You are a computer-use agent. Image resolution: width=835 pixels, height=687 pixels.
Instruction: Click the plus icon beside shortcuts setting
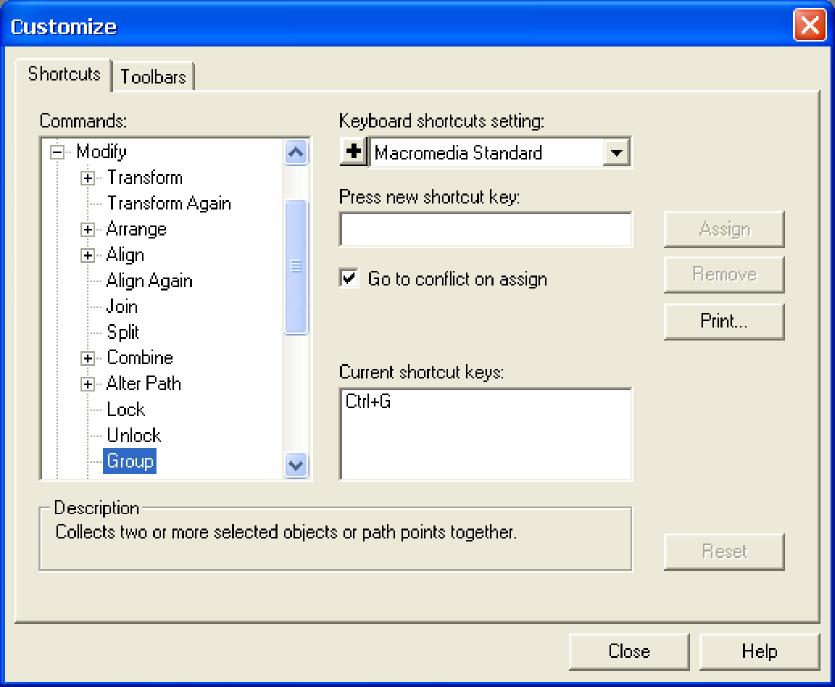click(x=354, y=153)
